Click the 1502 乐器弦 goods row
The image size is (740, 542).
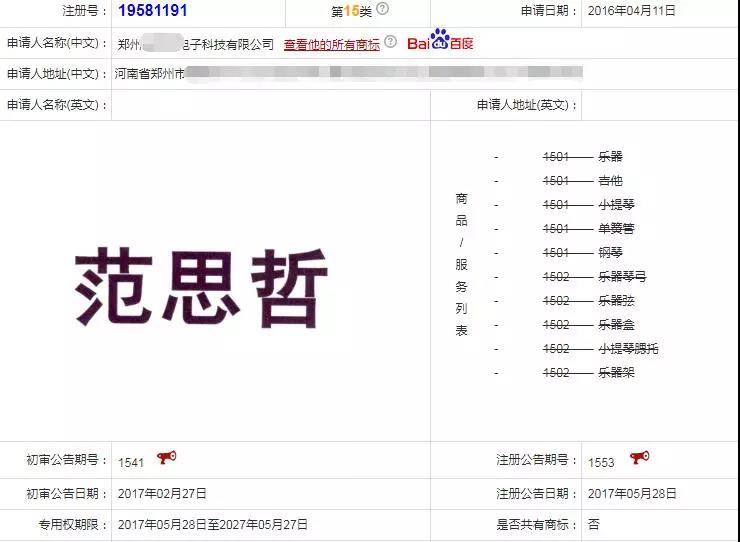(x=589, y=301)
